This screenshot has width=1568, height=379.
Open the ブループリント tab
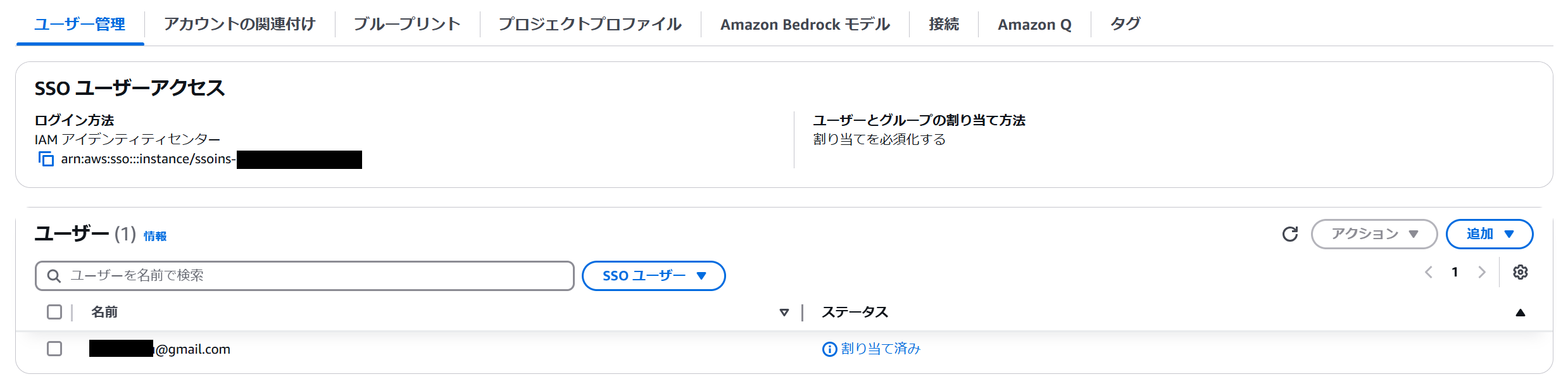coord(407,24)
